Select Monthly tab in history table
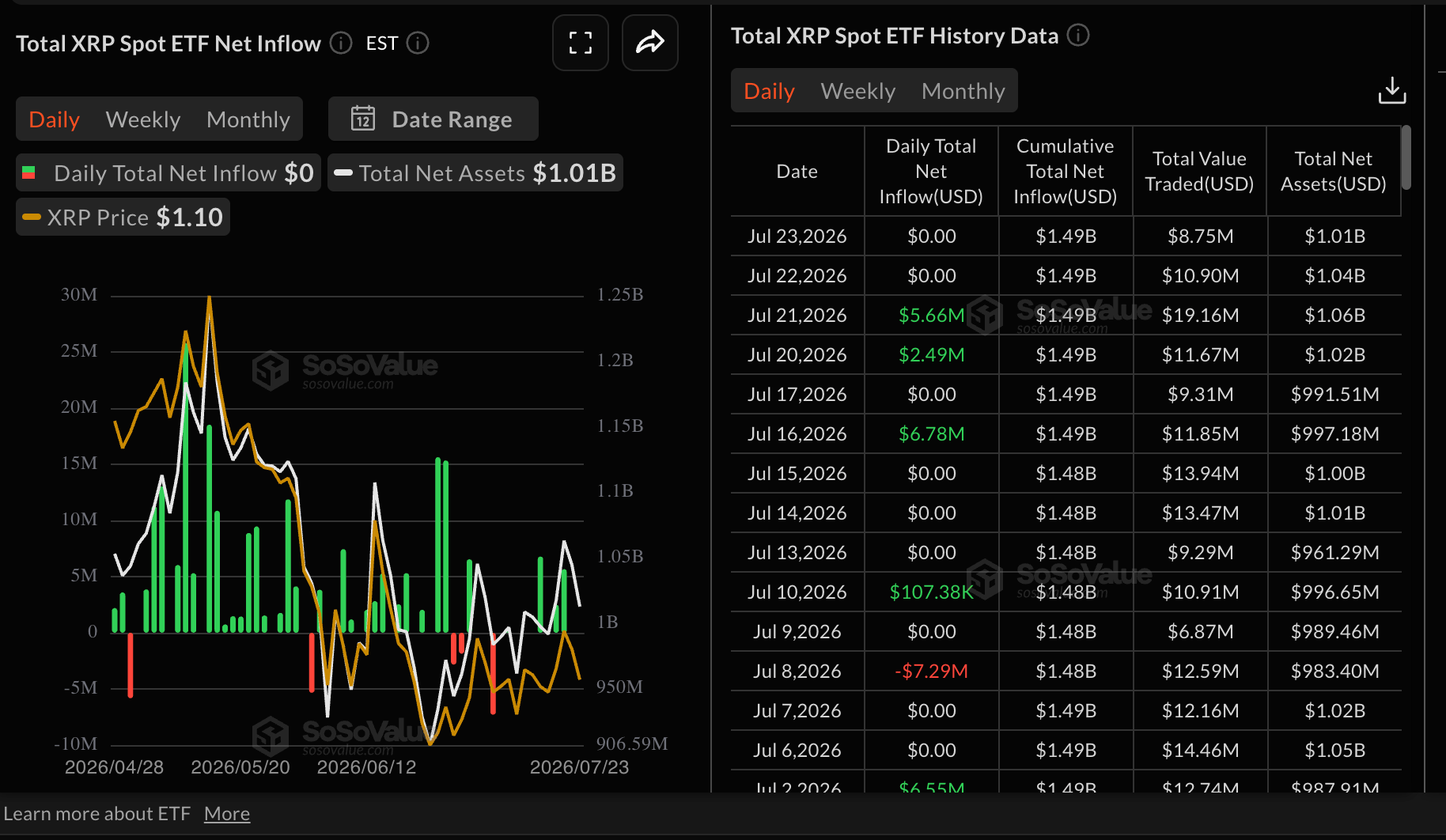 tap(963, 91)
